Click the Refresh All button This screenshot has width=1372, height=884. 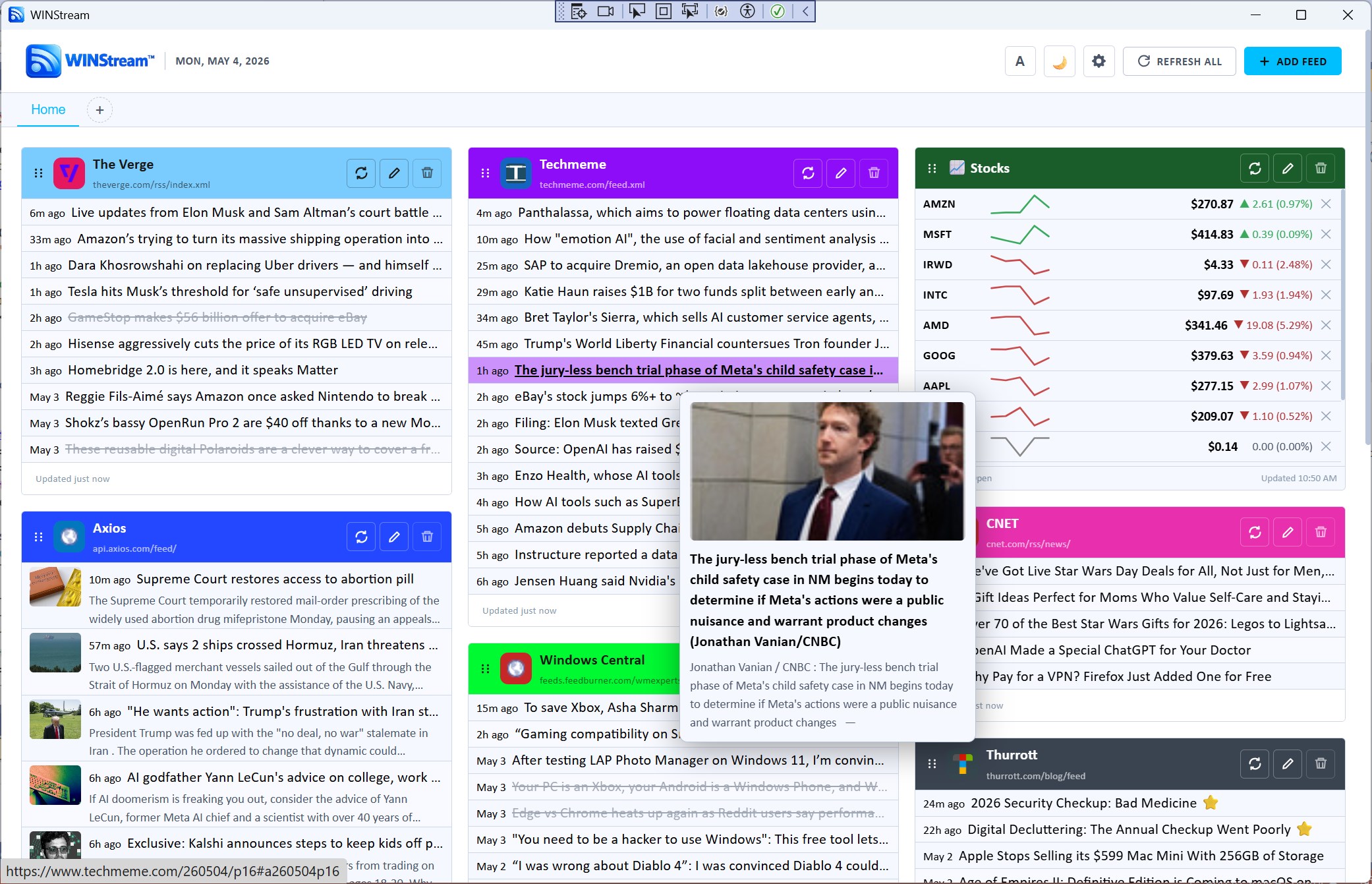[1179, 61]
